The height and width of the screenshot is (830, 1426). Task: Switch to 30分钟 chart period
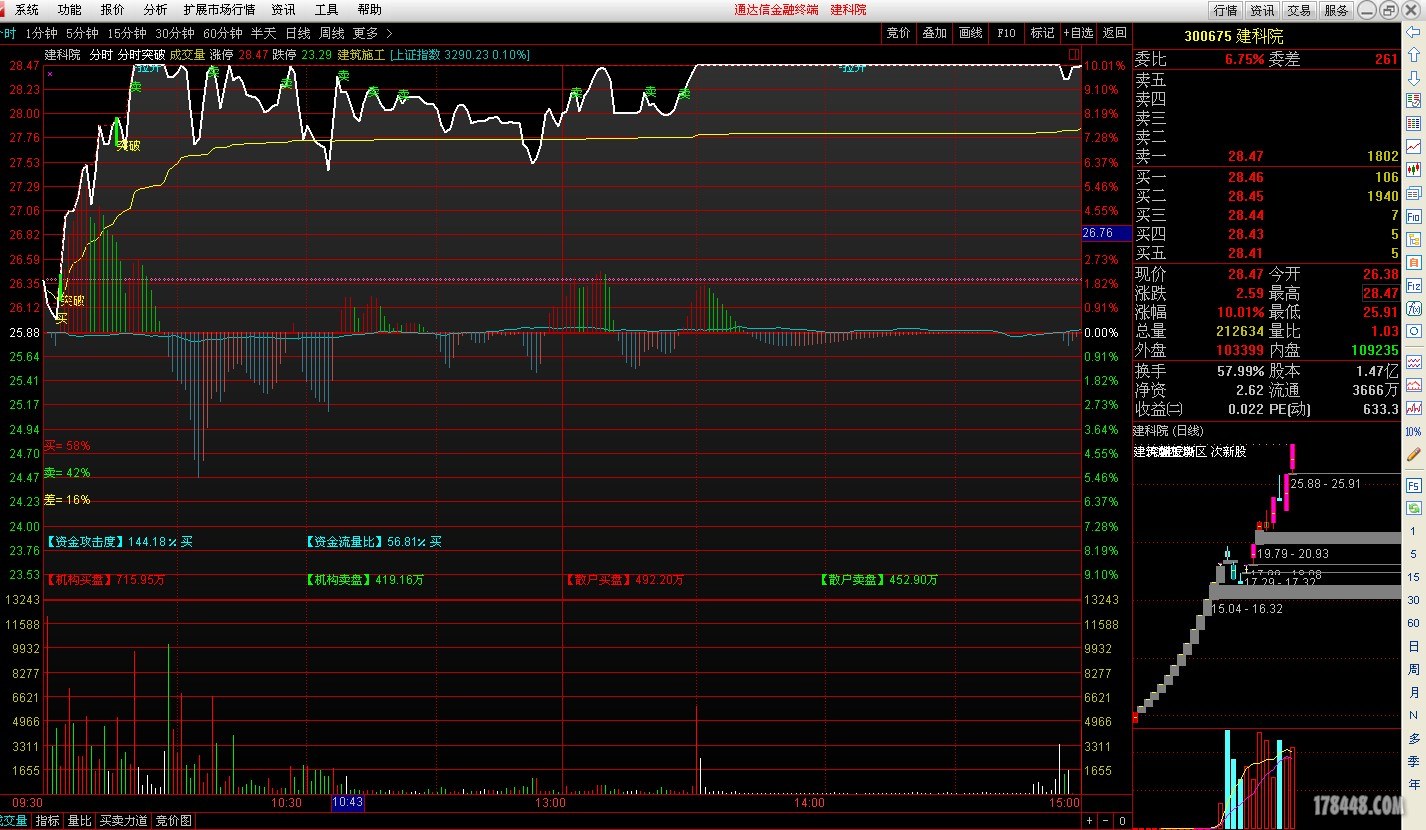pos(174,33)
